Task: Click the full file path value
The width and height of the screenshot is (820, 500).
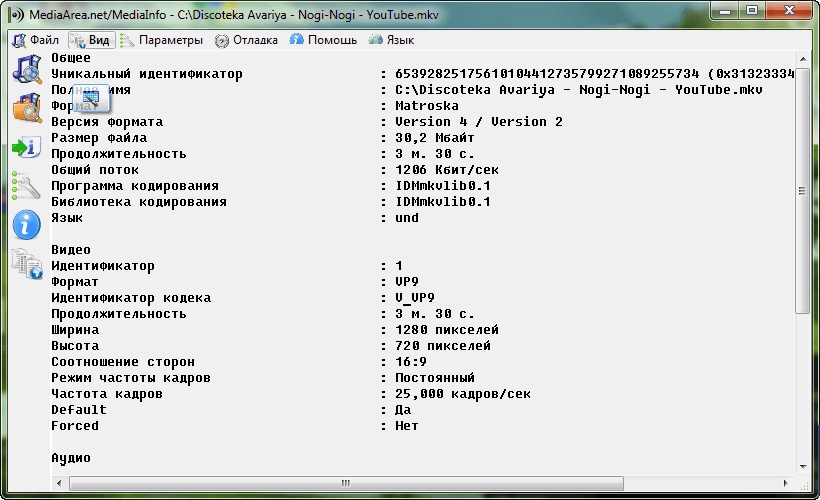Action: pyautogui.click(x=579, y=90)
